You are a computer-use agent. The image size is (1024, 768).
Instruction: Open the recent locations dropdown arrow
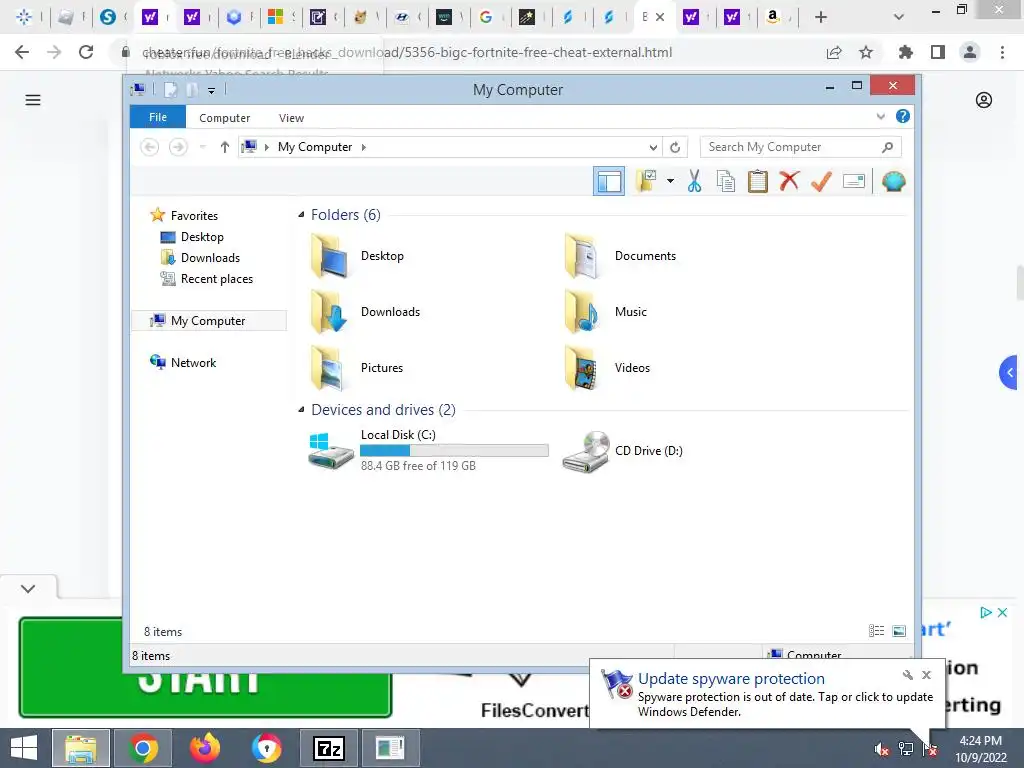coord(203,147)
